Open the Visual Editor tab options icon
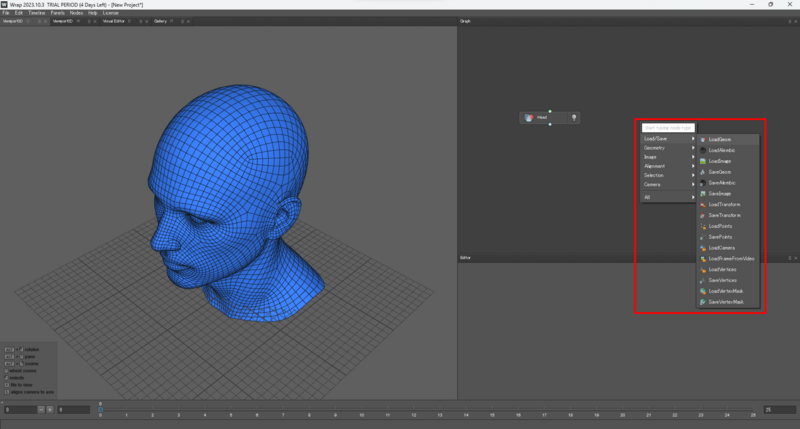This screenshot has width=800, height=429. click(x=141, y=21)
